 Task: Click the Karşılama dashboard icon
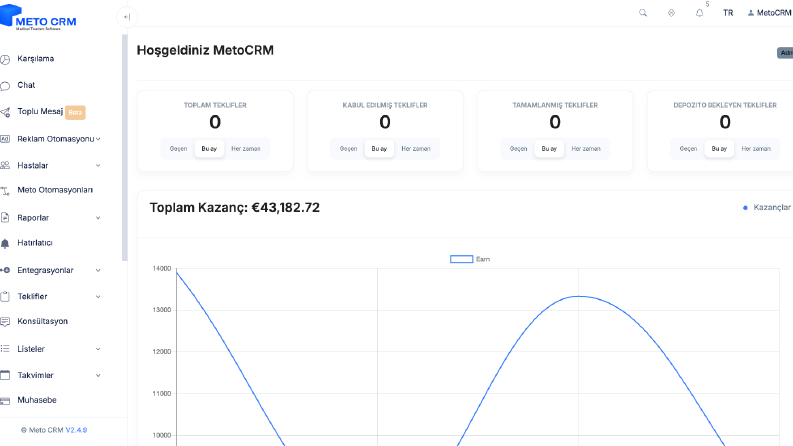point(5,59)
